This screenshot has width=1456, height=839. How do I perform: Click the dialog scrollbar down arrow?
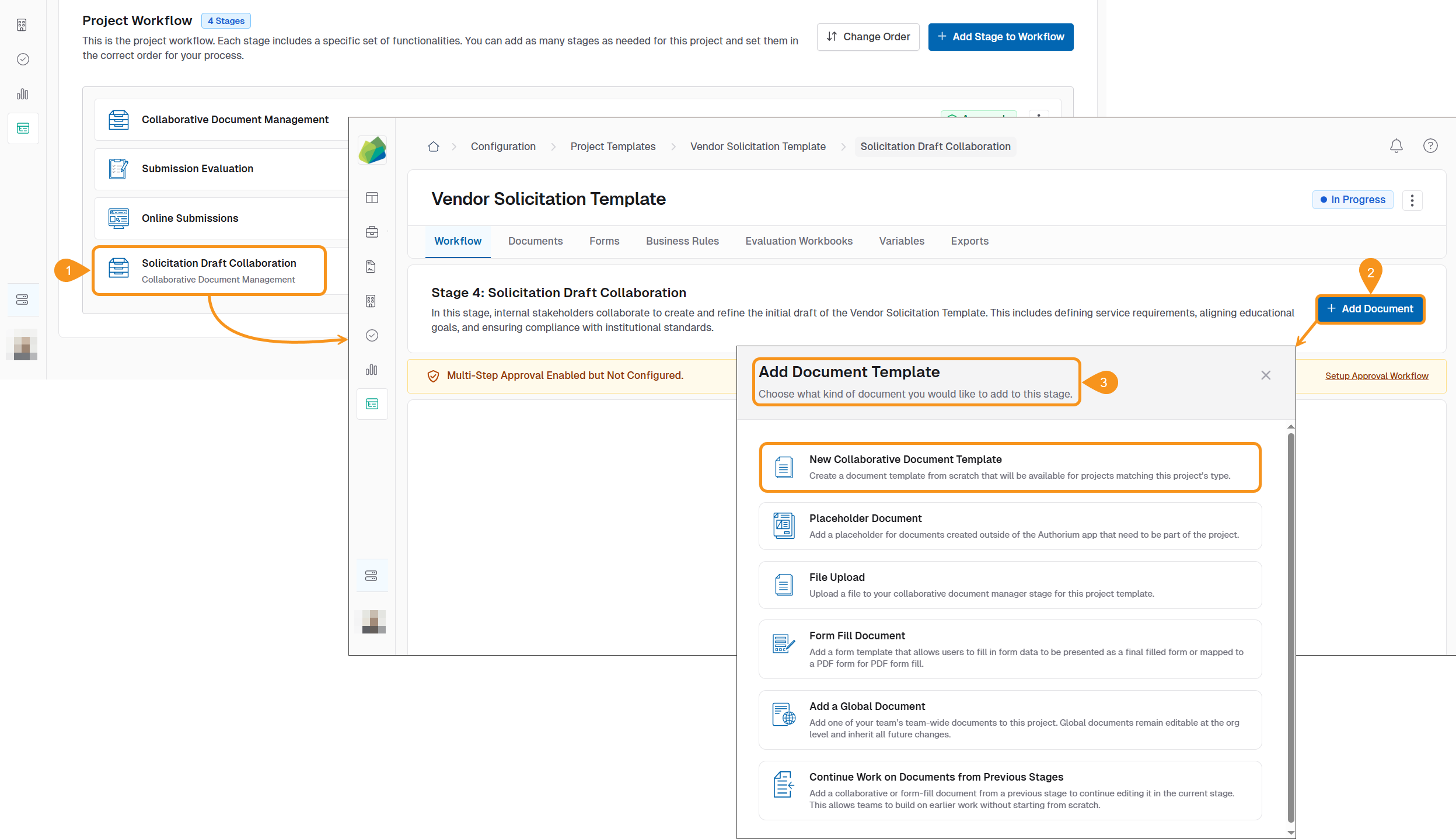click(x=1291, y=833)
